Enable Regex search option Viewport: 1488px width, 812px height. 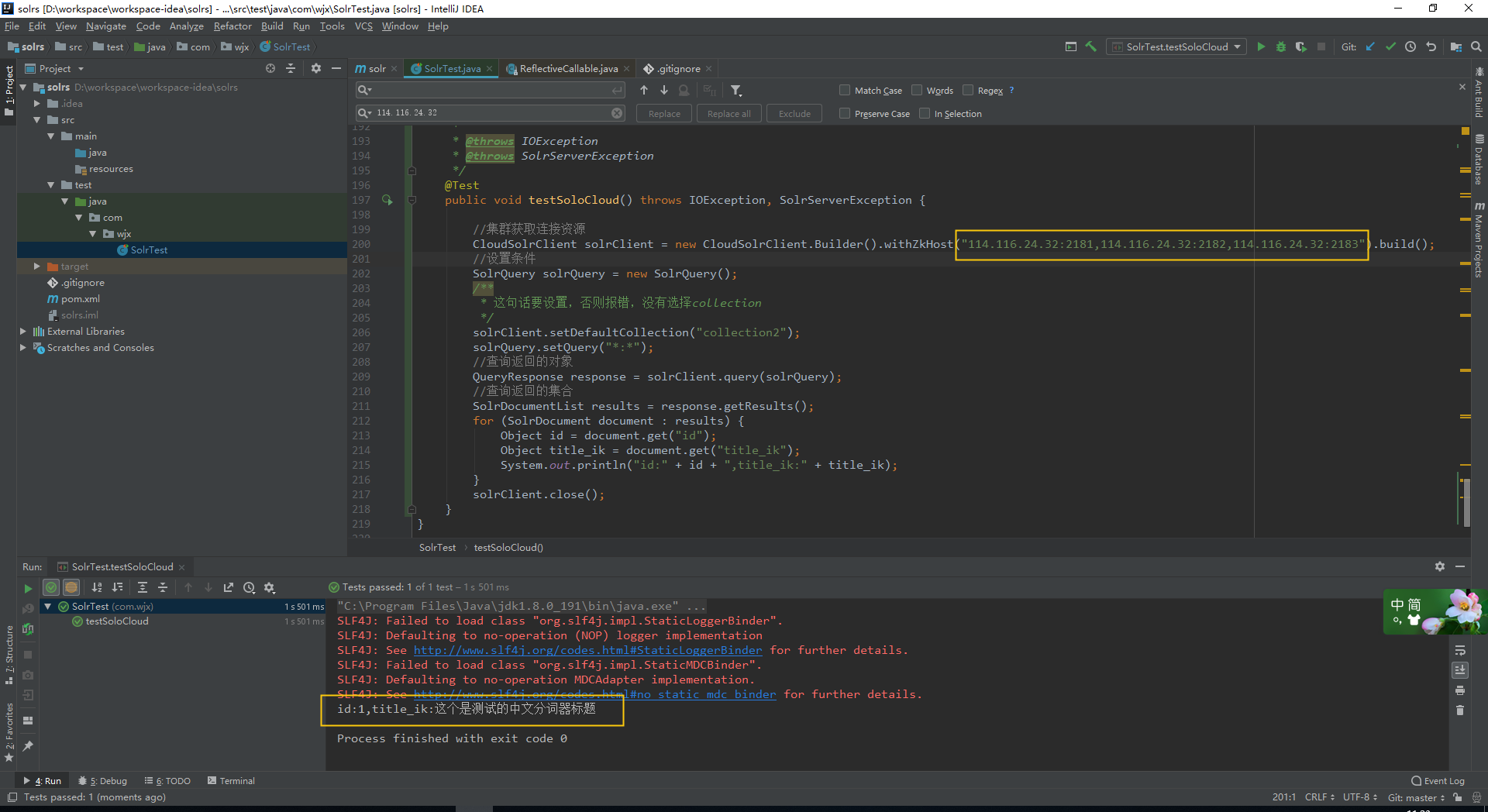point(968,90)
